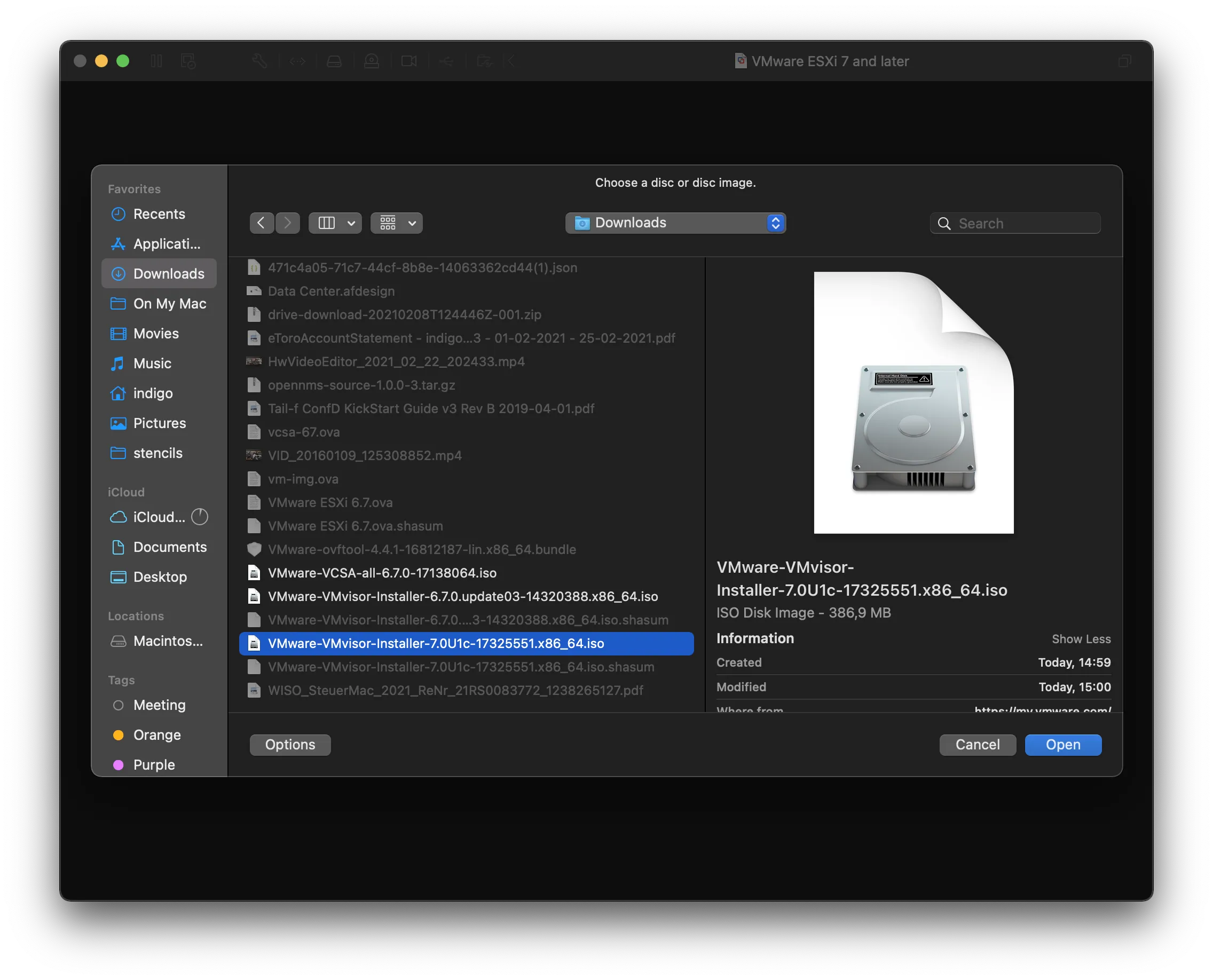Click the back navigation arrow button

pos(262,223)
